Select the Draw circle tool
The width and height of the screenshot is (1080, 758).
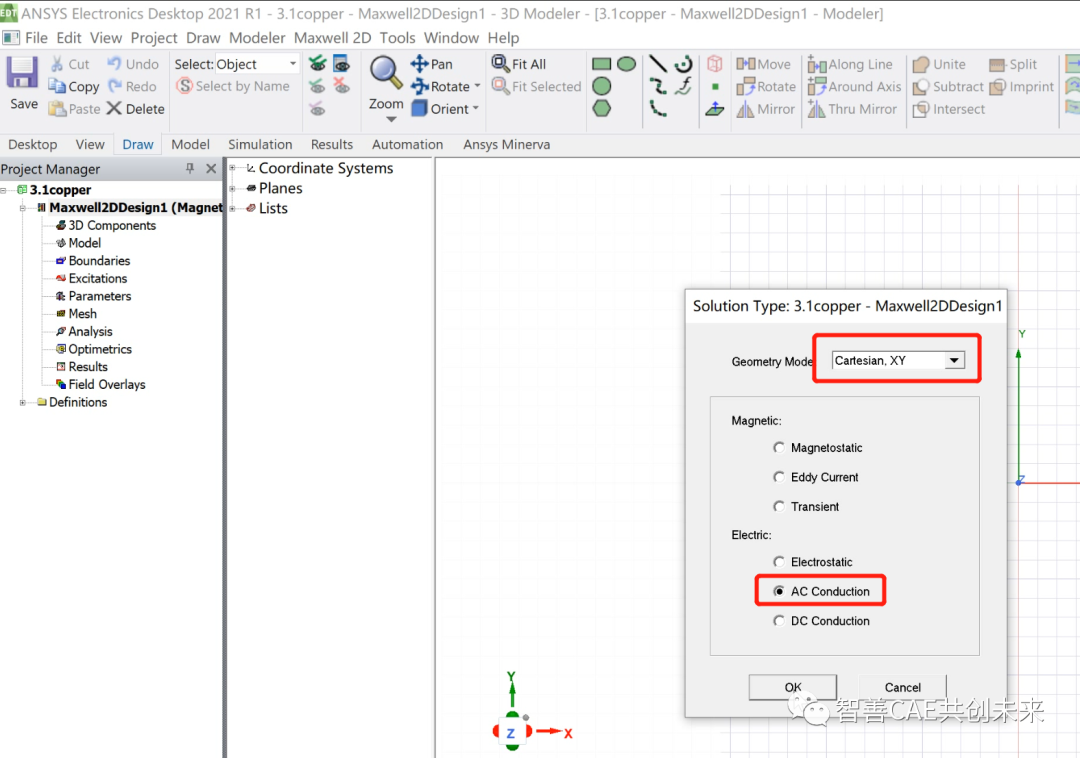tap(602, 86)
